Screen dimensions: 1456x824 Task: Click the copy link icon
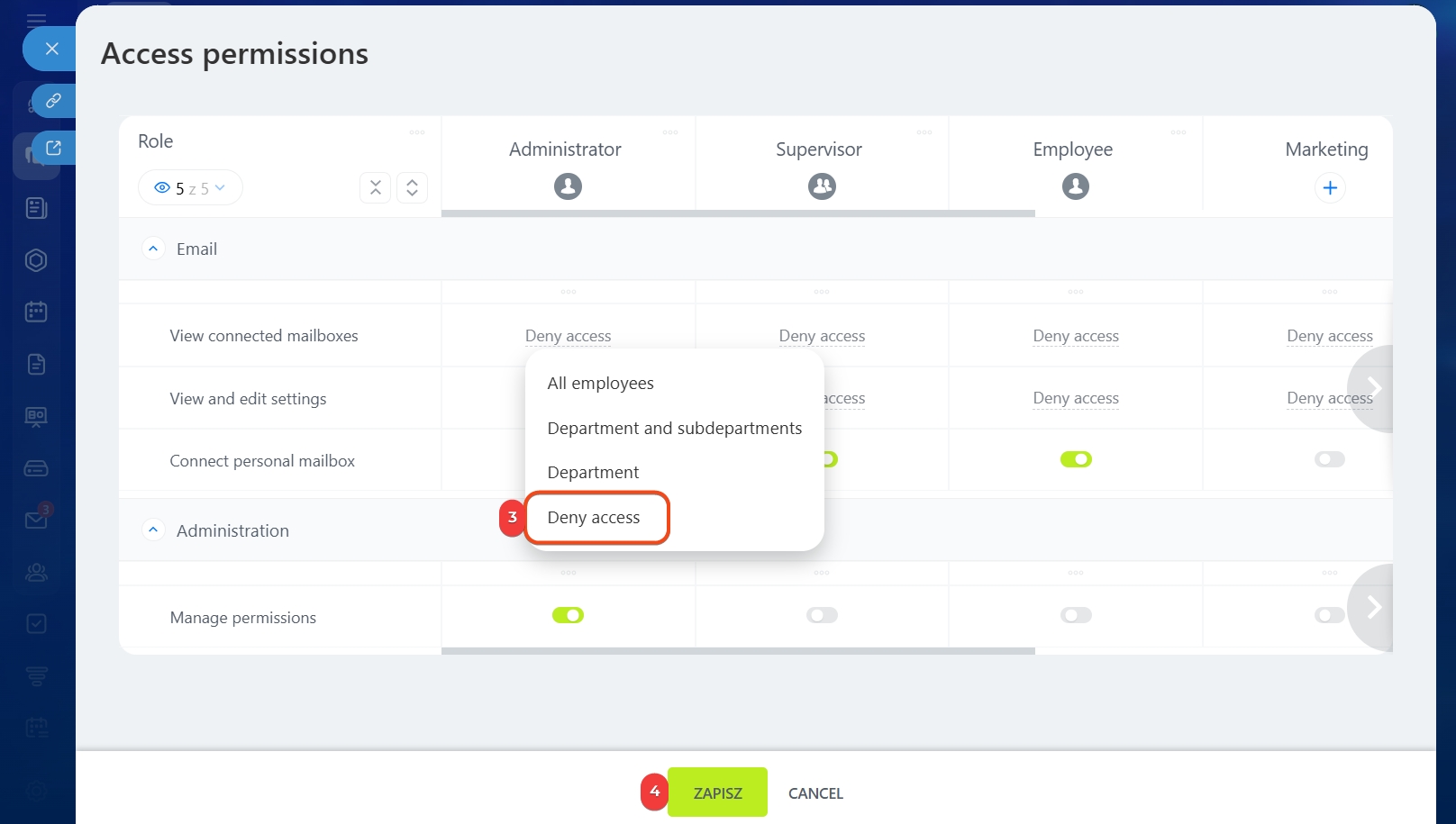pyautogui.click(x=53, y=101)
